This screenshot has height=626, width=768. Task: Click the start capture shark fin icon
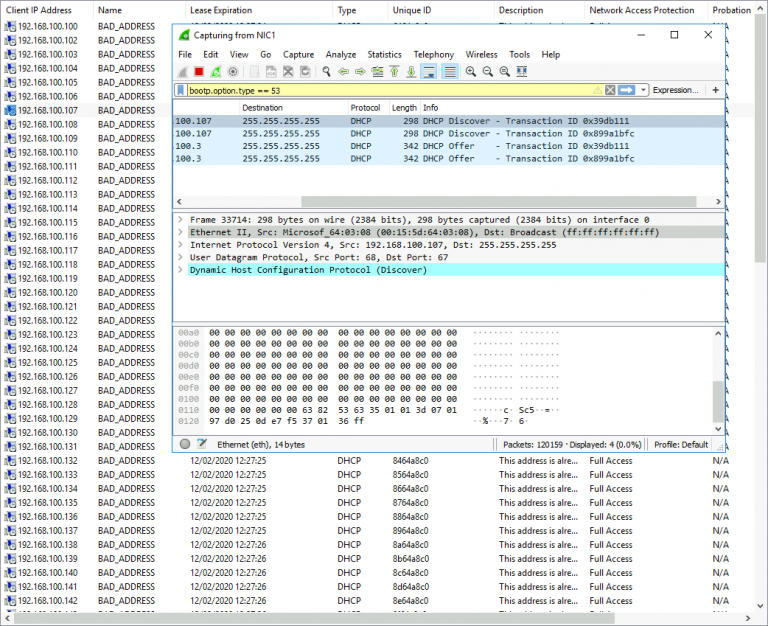click(183, 72)
